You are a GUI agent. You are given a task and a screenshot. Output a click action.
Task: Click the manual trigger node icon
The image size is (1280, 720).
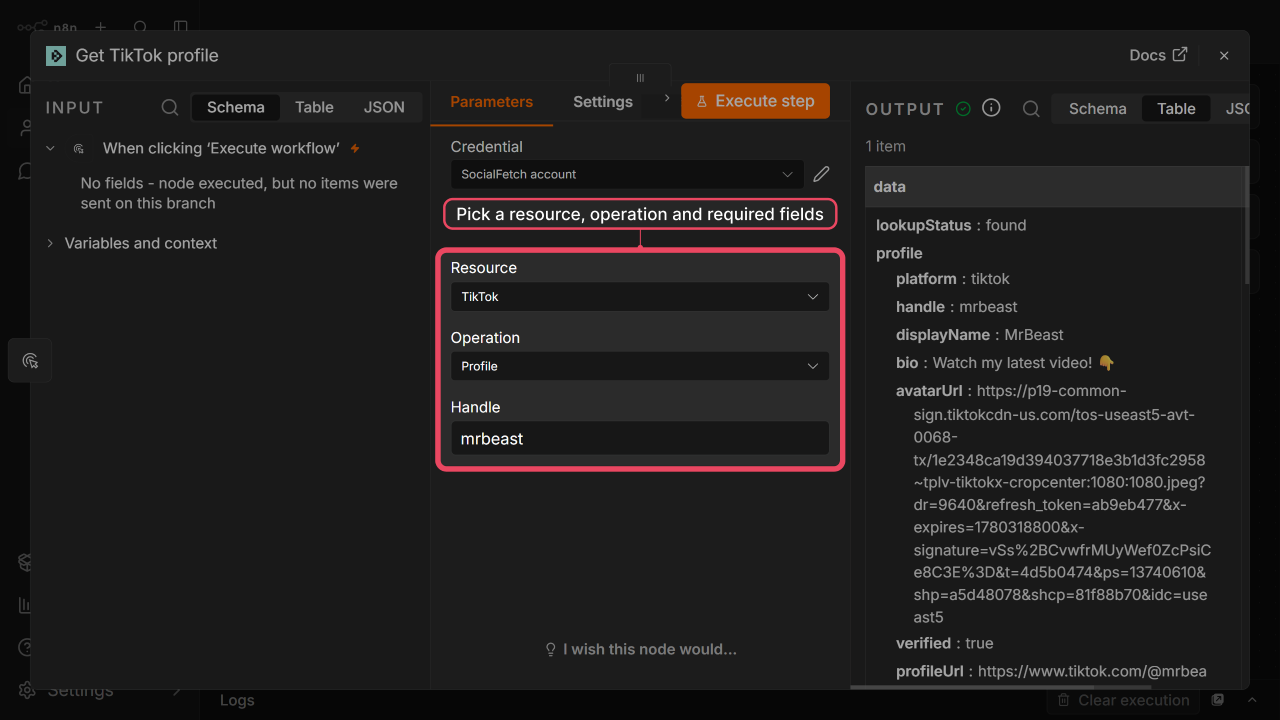(x=79, y=148)
